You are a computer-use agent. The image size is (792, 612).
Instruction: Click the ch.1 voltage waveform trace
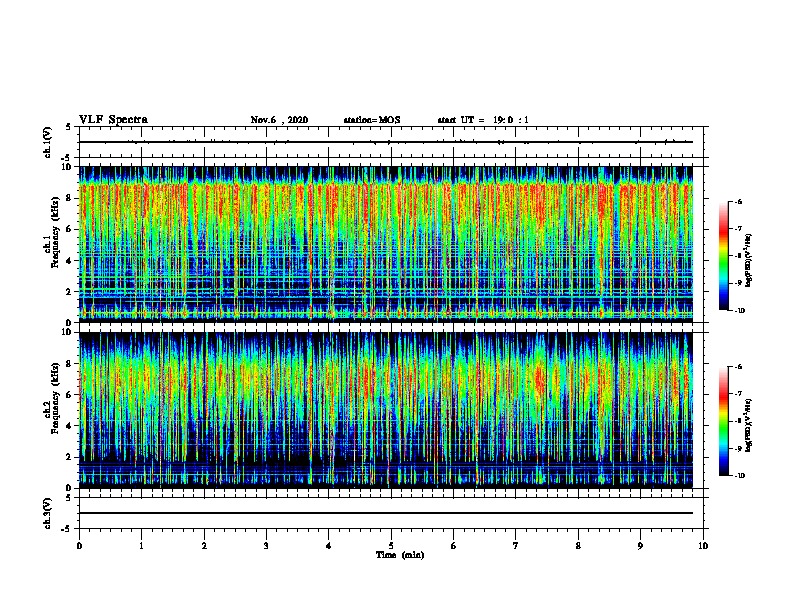click(x=386, y=142)
